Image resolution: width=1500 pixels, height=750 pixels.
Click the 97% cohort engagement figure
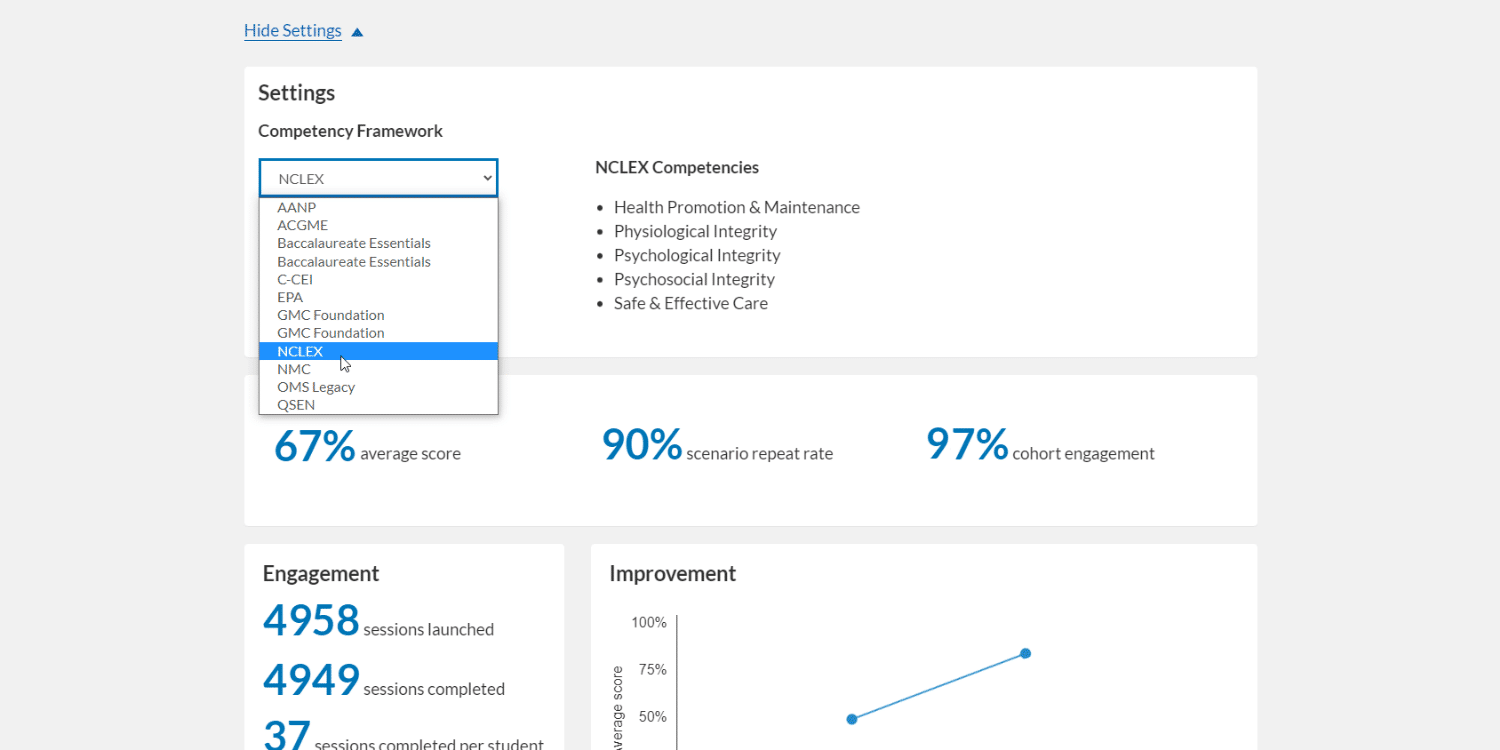(x=967, y=445)
